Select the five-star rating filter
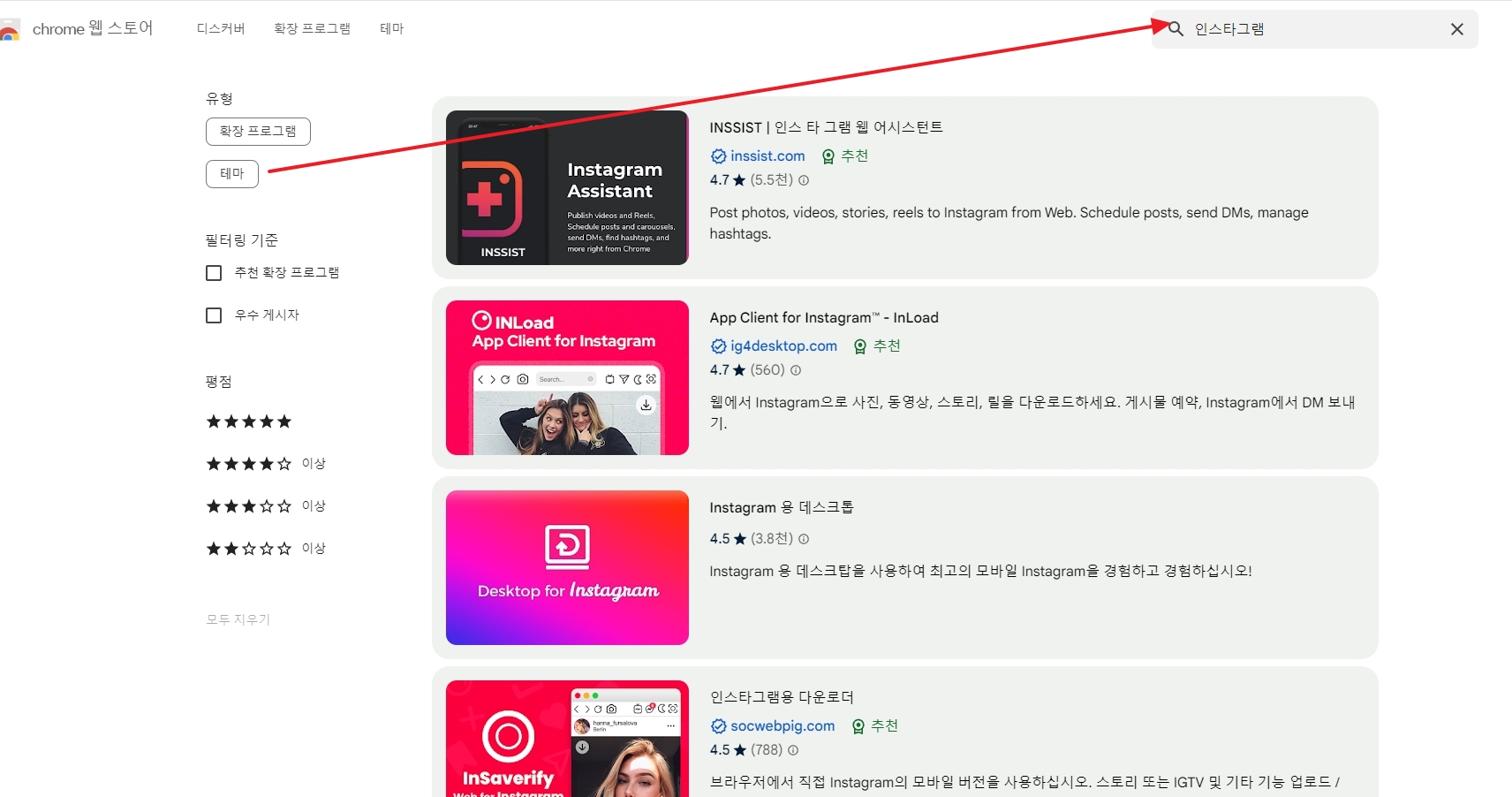Viewport: 1512px width, 797px height. pyautogui.click(x=249, y=421)
